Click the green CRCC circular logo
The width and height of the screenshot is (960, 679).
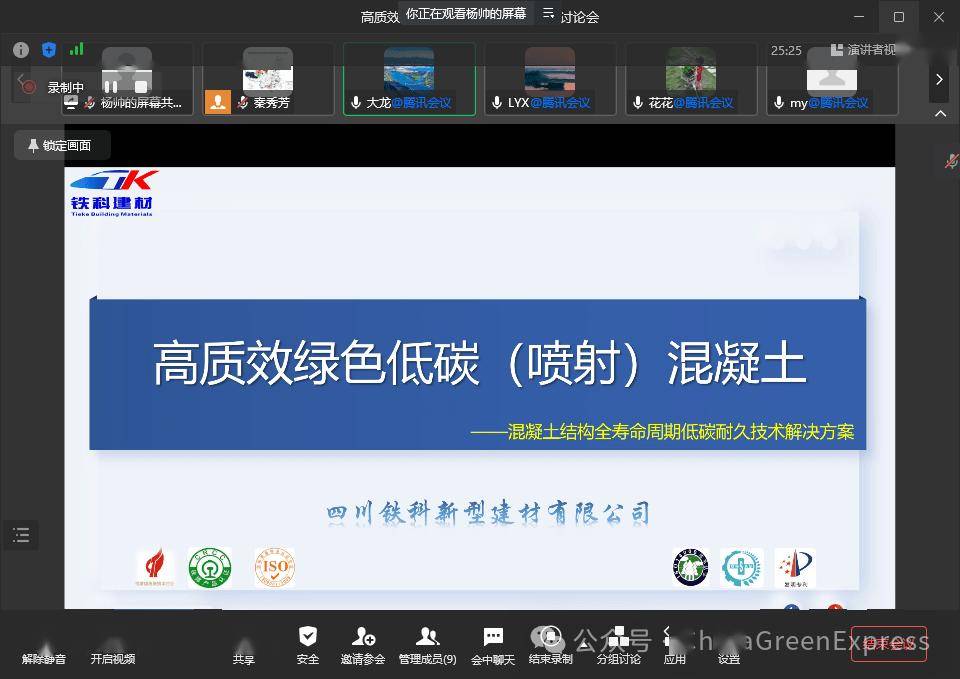[x=210, y=568]
